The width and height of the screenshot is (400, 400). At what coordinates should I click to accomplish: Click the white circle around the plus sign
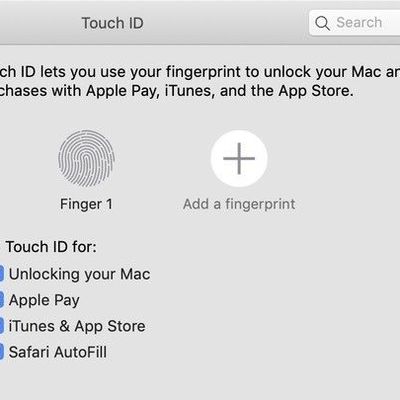click(239, 158)
